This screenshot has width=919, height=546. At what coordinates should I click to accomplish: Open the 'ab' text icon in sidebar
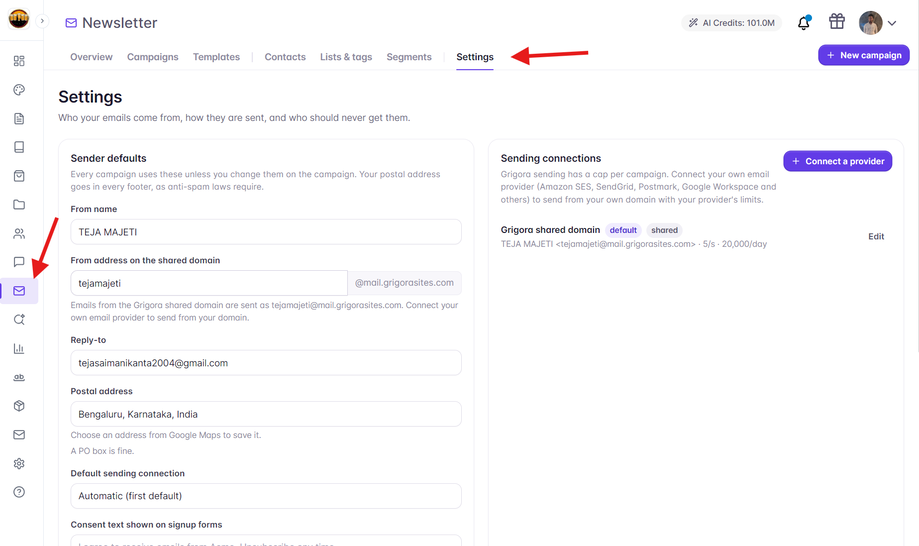[x=19, y=377]
